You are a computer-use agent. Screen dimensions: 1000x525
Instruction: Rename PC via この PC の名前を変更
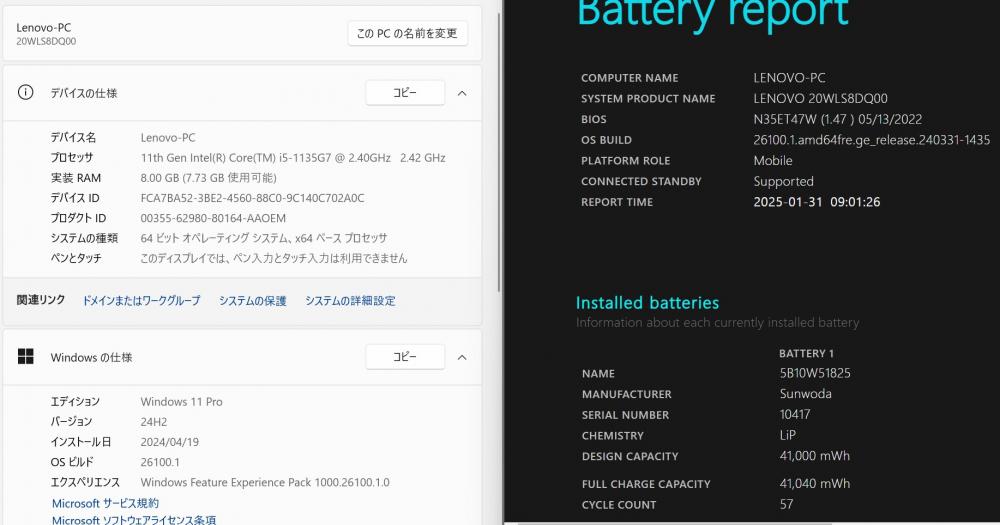pos(407,33)
